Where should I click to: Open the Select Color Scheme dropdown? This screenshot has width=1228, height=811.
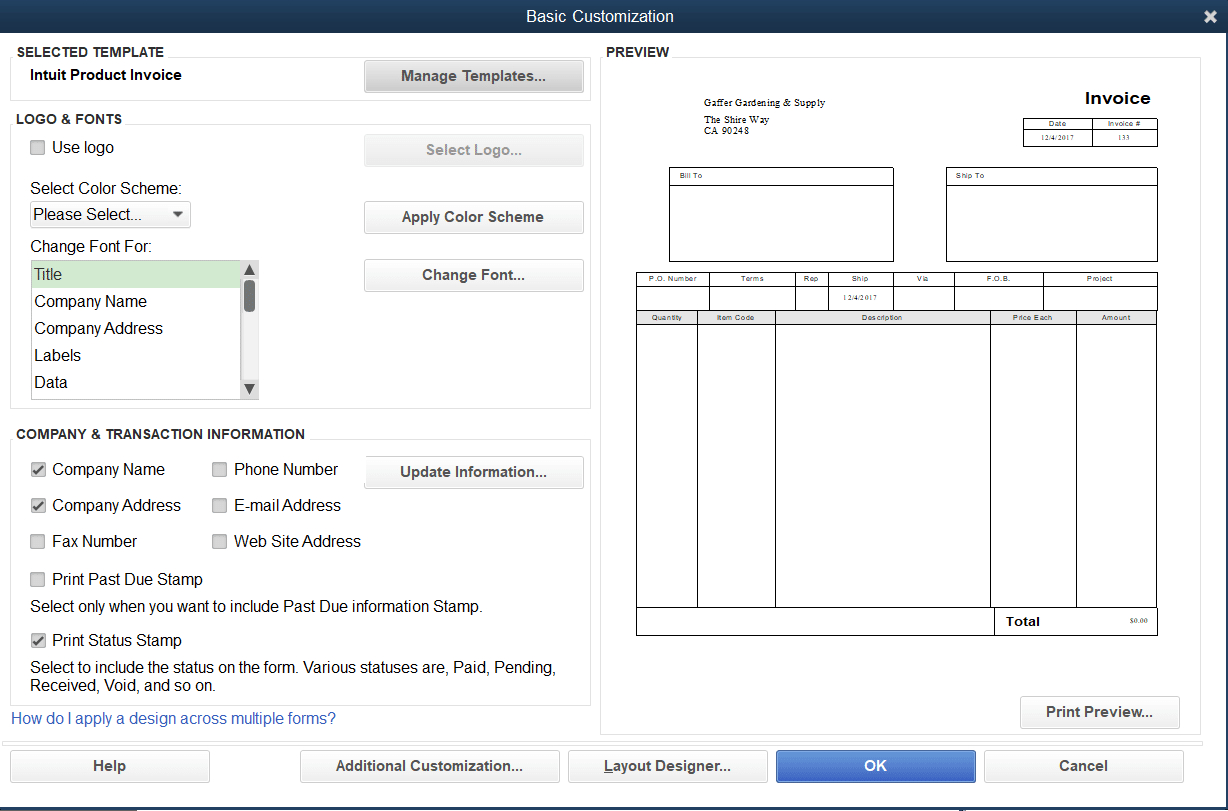click(x=179, y=214)
